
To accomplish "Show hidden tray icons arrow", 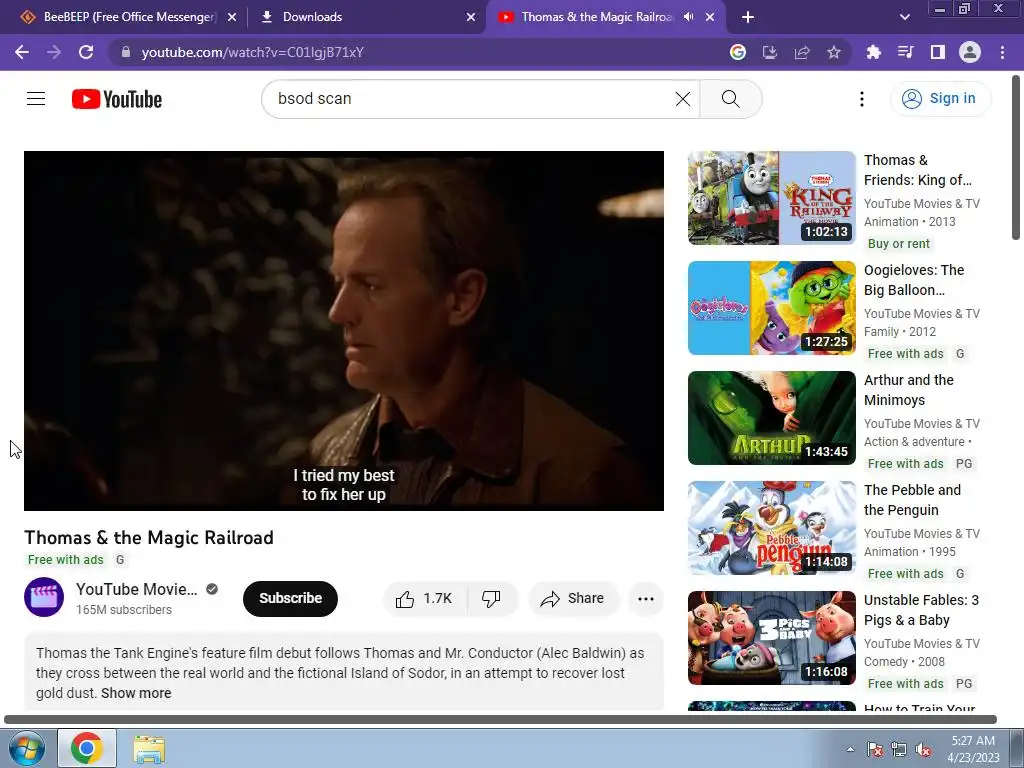I will click(x=850, y=749).
